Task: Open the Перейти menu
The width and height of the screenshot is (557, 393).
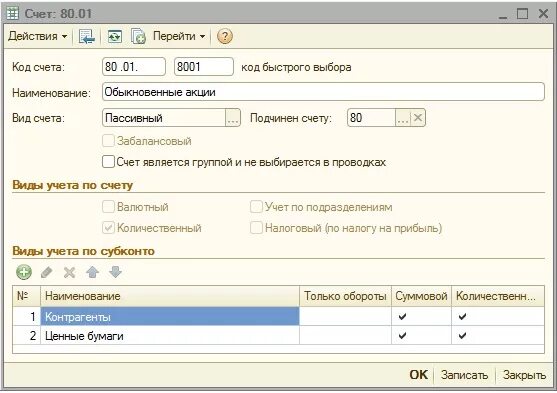Action: (x=179, y=36)
